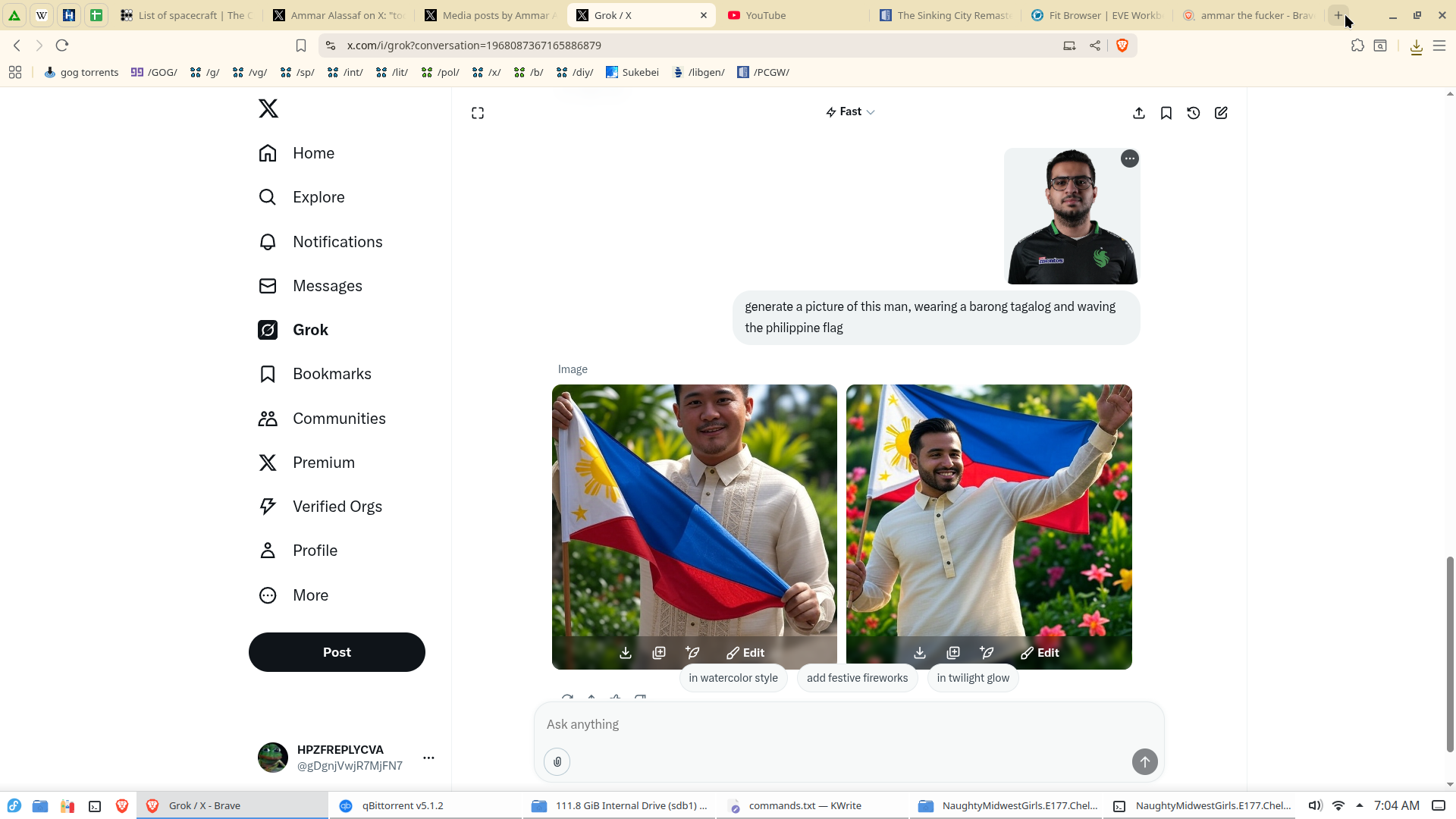Open the Brave hamburger menu

click(1439, 45)
